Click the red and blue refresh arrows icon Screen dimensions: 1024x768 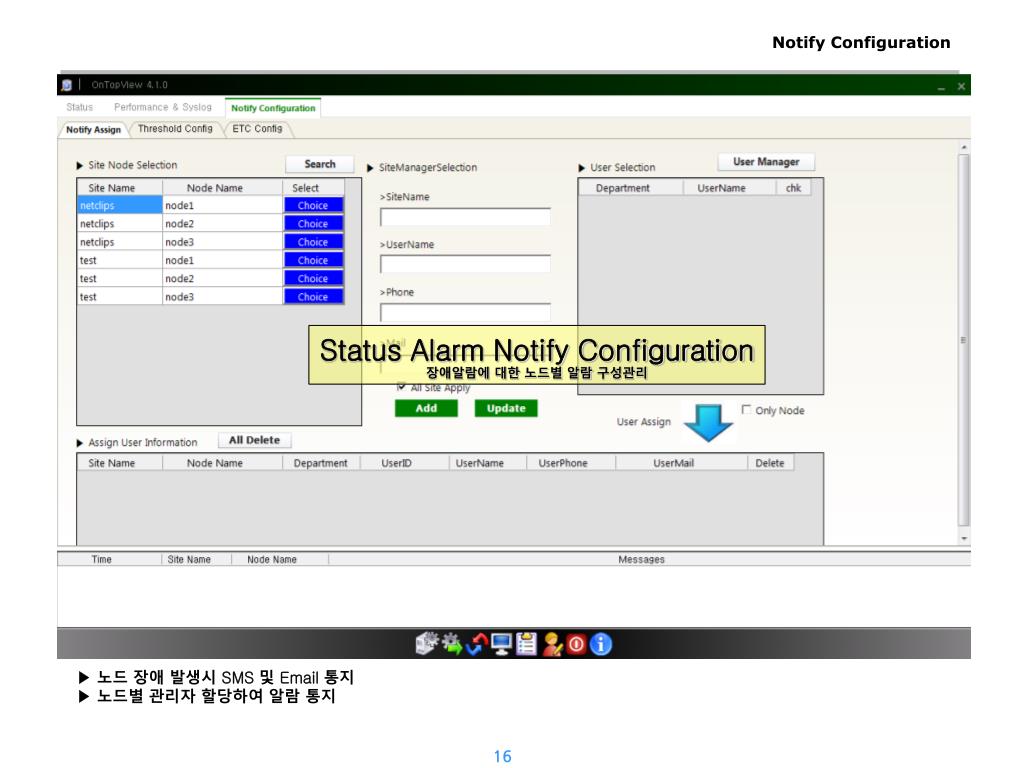[477, 644]
